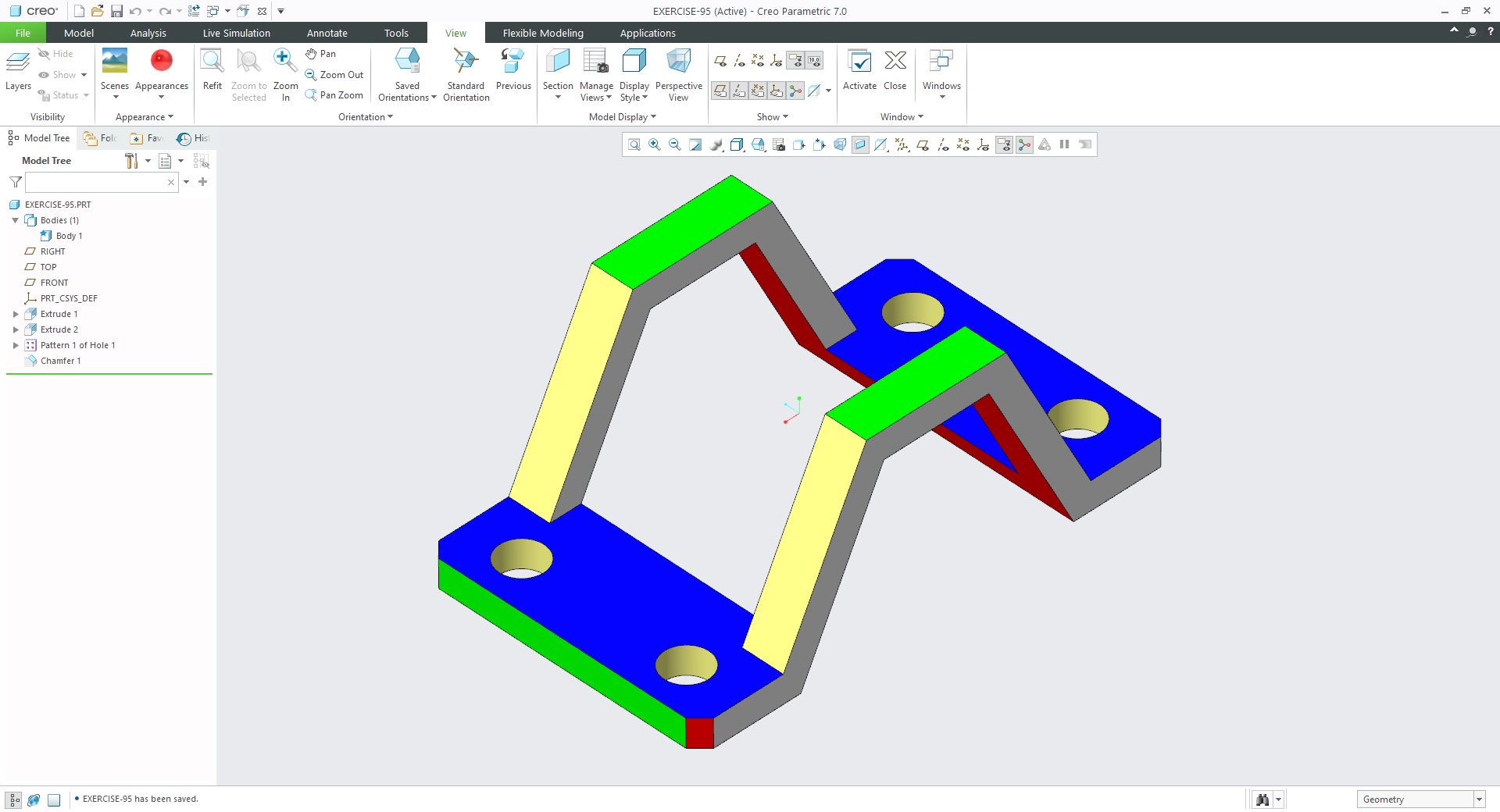Close the current window via ribbon Close
This screenshot has width=1500, height=812.
pyautogui.click(x=895, y=70)
